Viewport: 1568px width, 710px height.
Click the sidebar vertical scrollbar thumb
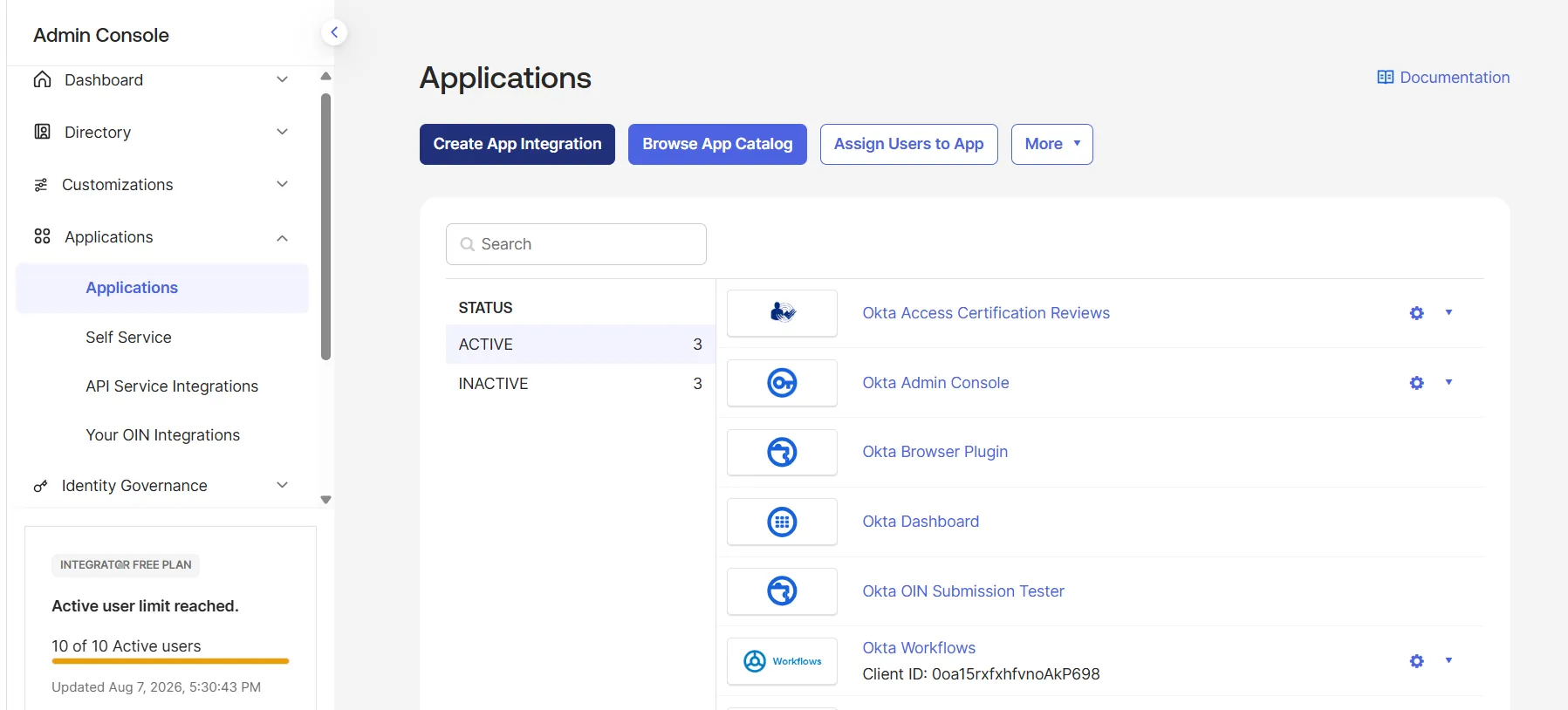(325, 227)
